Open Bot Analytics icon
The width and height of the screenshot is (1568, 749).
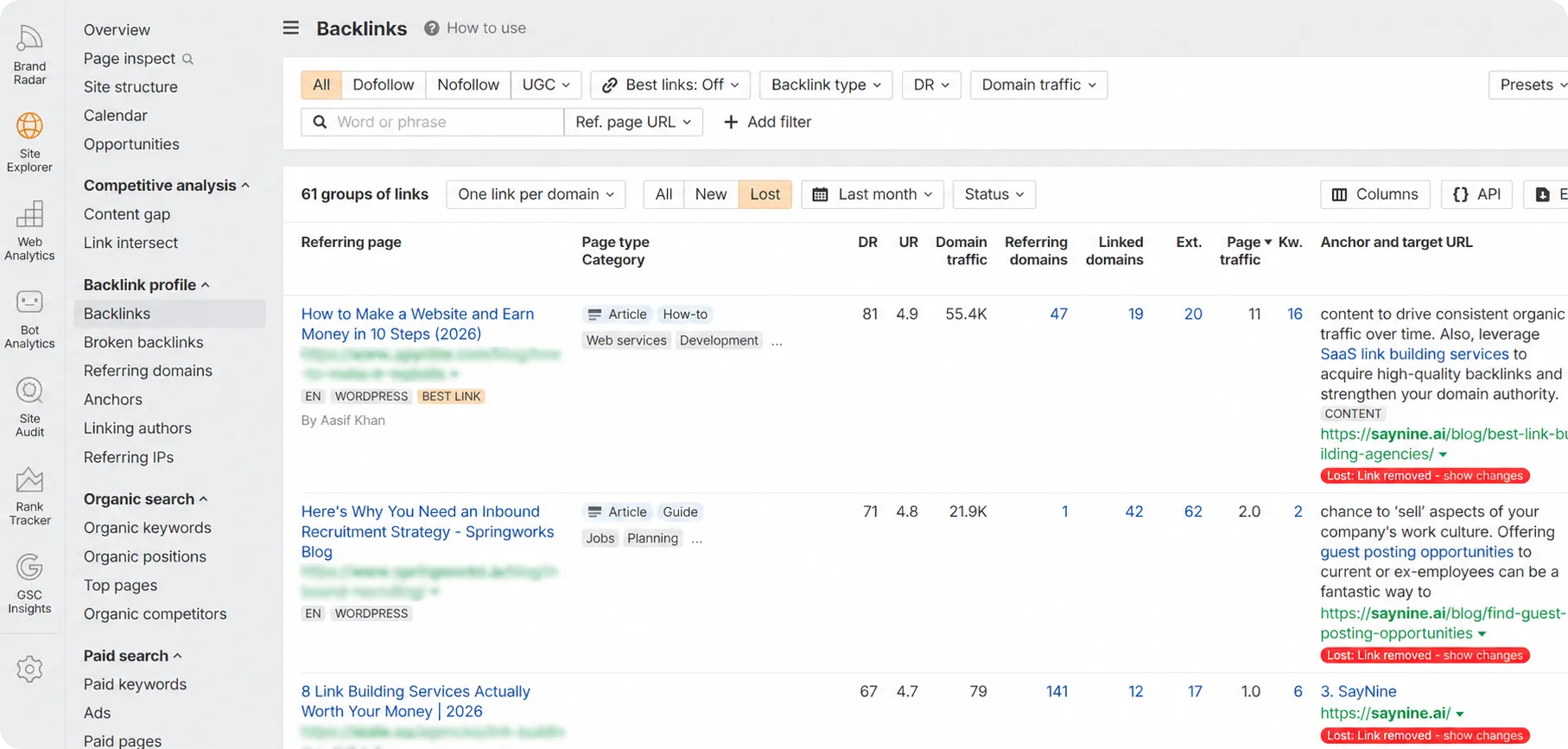tap(29, 302)
